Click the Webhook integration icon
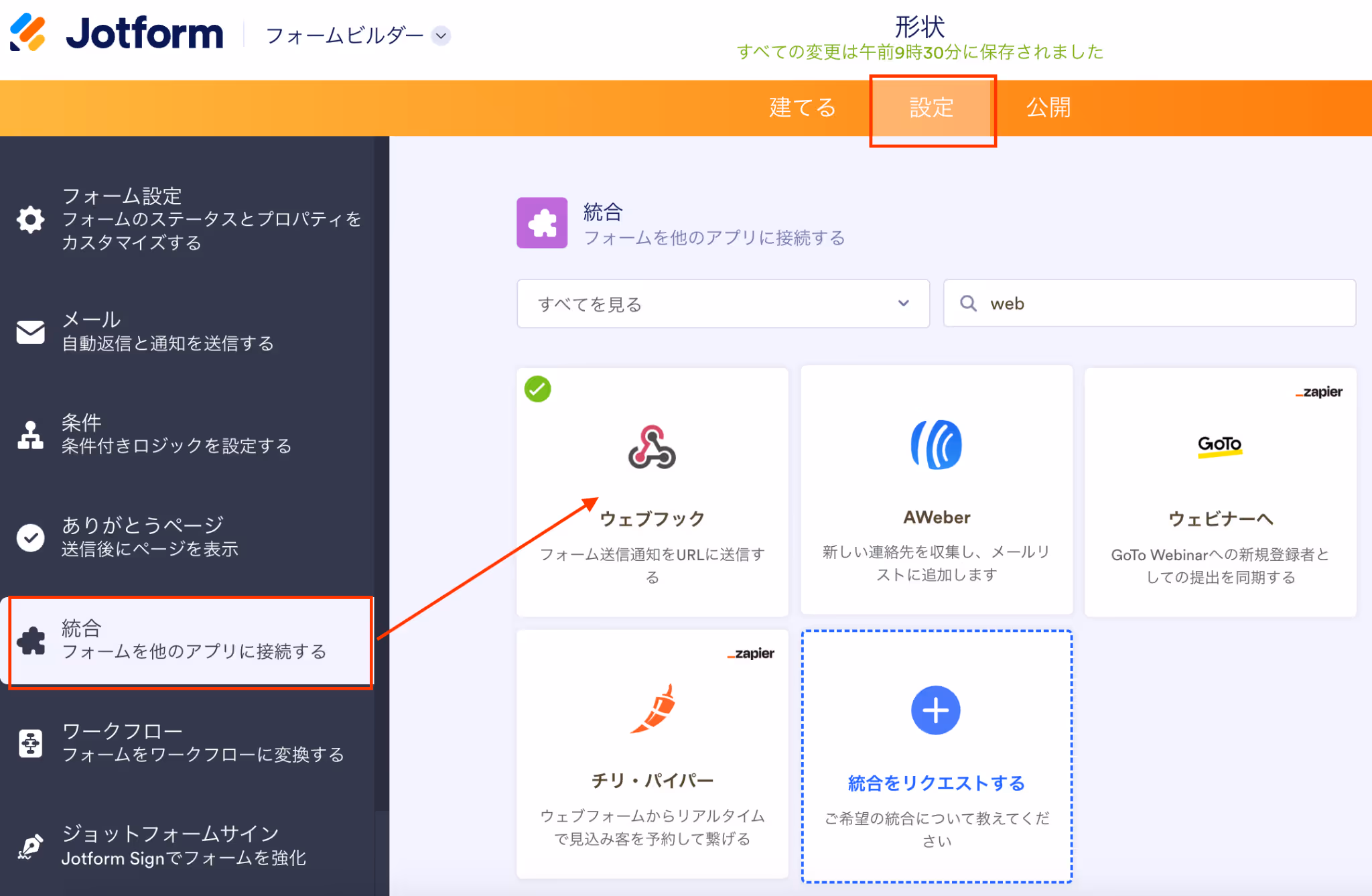This screenshot has width=1372, height=896. point(652,448)
